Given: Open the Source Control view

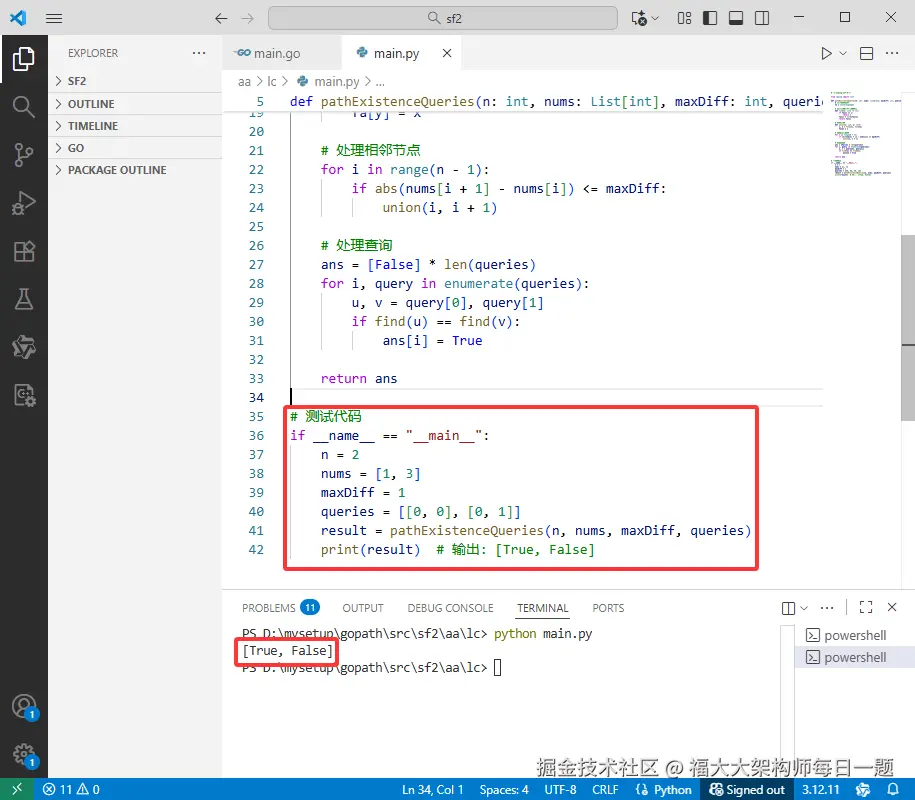Looking at the screenshot, I should point(23,155).
